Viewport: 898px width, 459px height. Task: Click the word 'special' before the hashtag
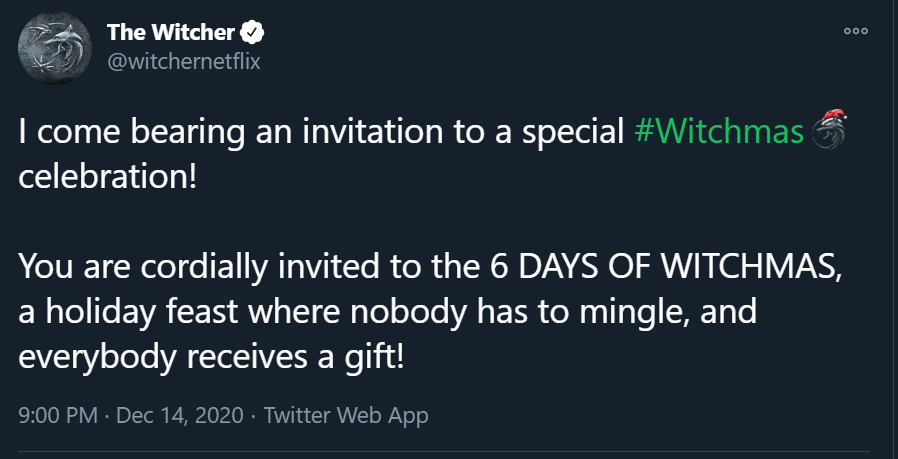coord(573,134)
